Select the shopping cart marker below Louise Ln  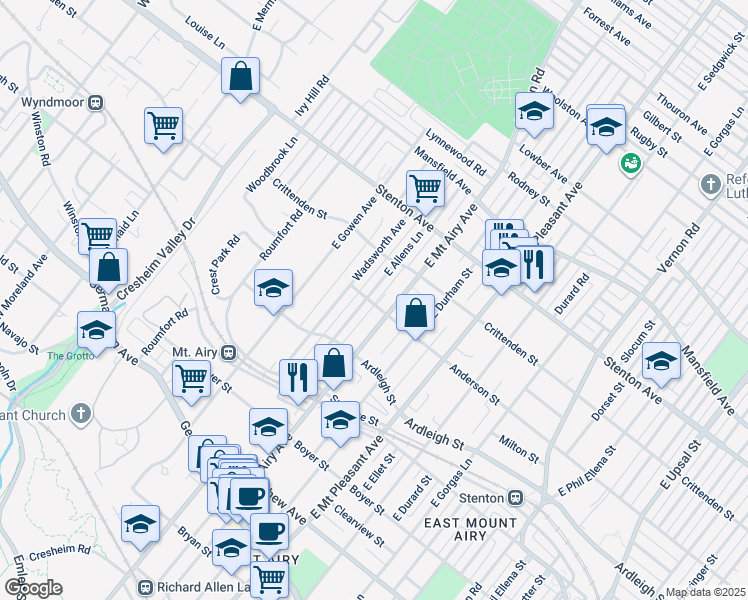(x=164, y=126)
